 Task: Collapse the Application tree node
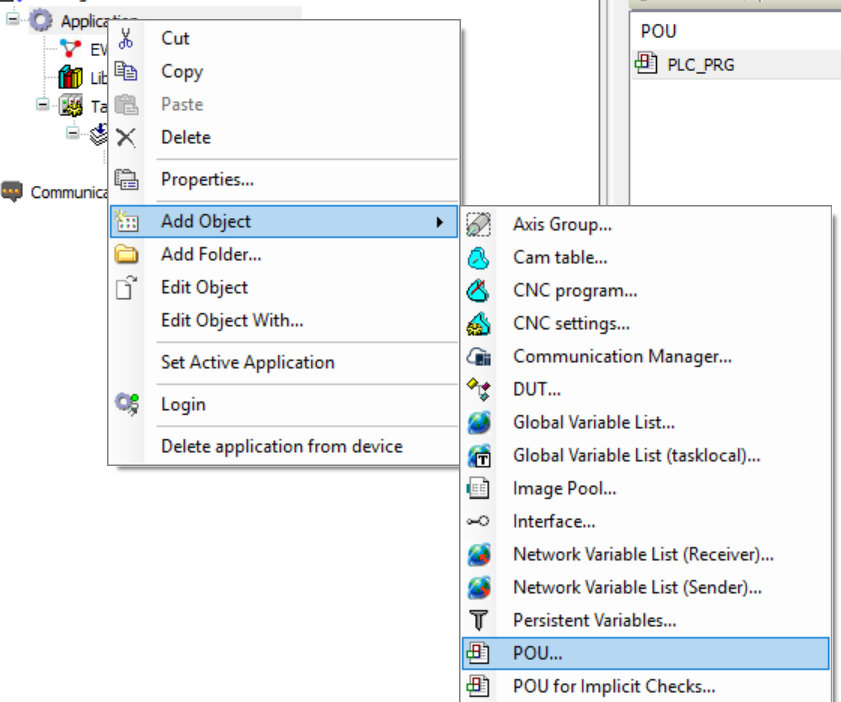coord(12,19)
